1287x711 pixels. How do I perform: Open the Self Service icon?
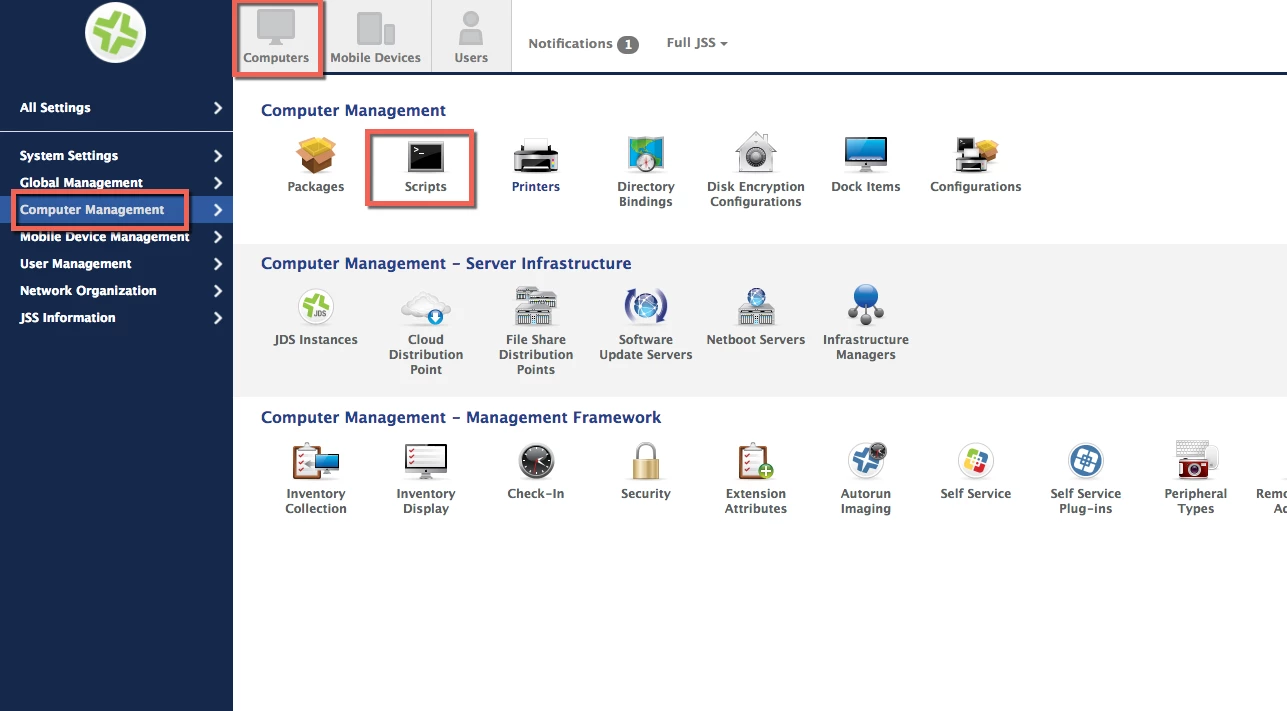tap(976, 461)
